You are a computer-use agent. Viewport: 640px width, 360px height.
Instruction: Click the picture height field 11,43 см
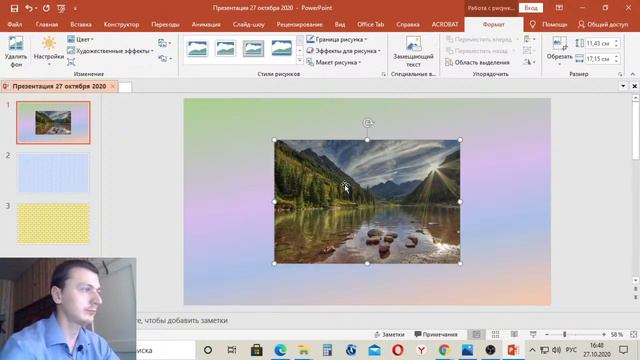(598, 43)
